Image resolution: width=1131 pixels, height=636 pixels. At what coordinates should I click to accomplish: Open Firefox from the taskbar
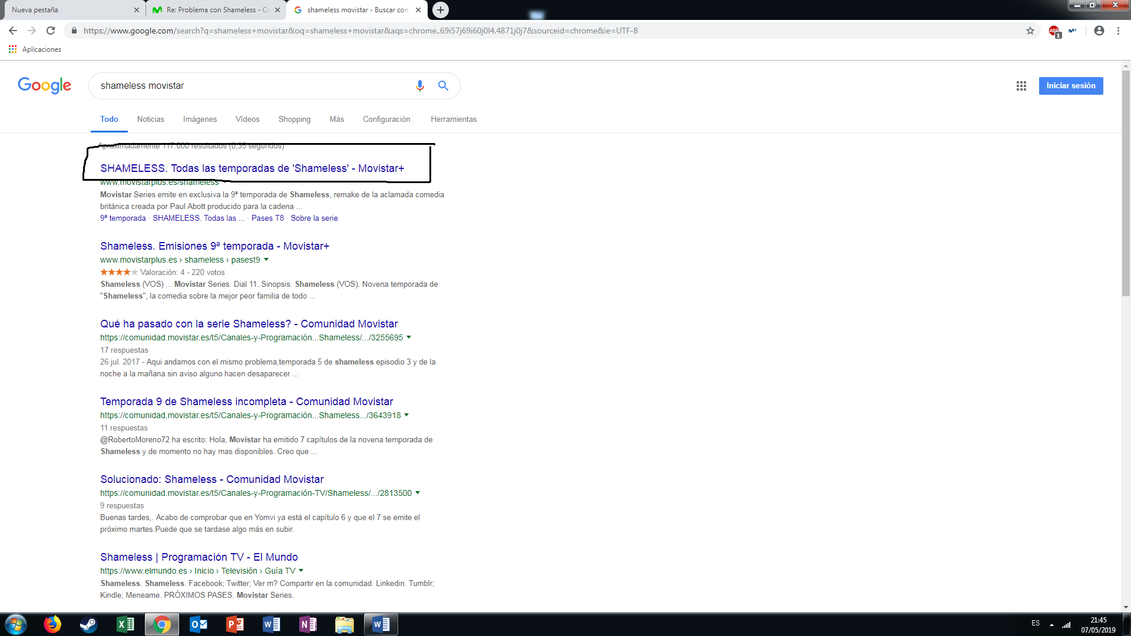(52, 624)
